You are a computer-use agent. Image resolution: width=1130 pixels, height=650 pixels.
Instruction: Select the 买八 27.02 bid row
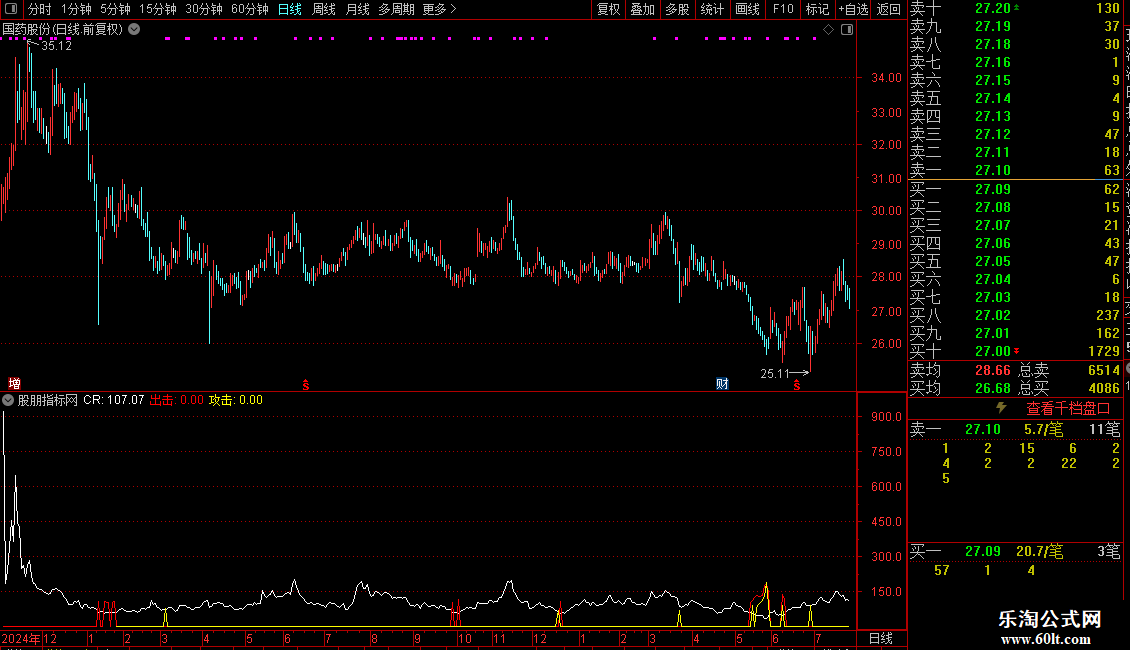point(1015,315)
